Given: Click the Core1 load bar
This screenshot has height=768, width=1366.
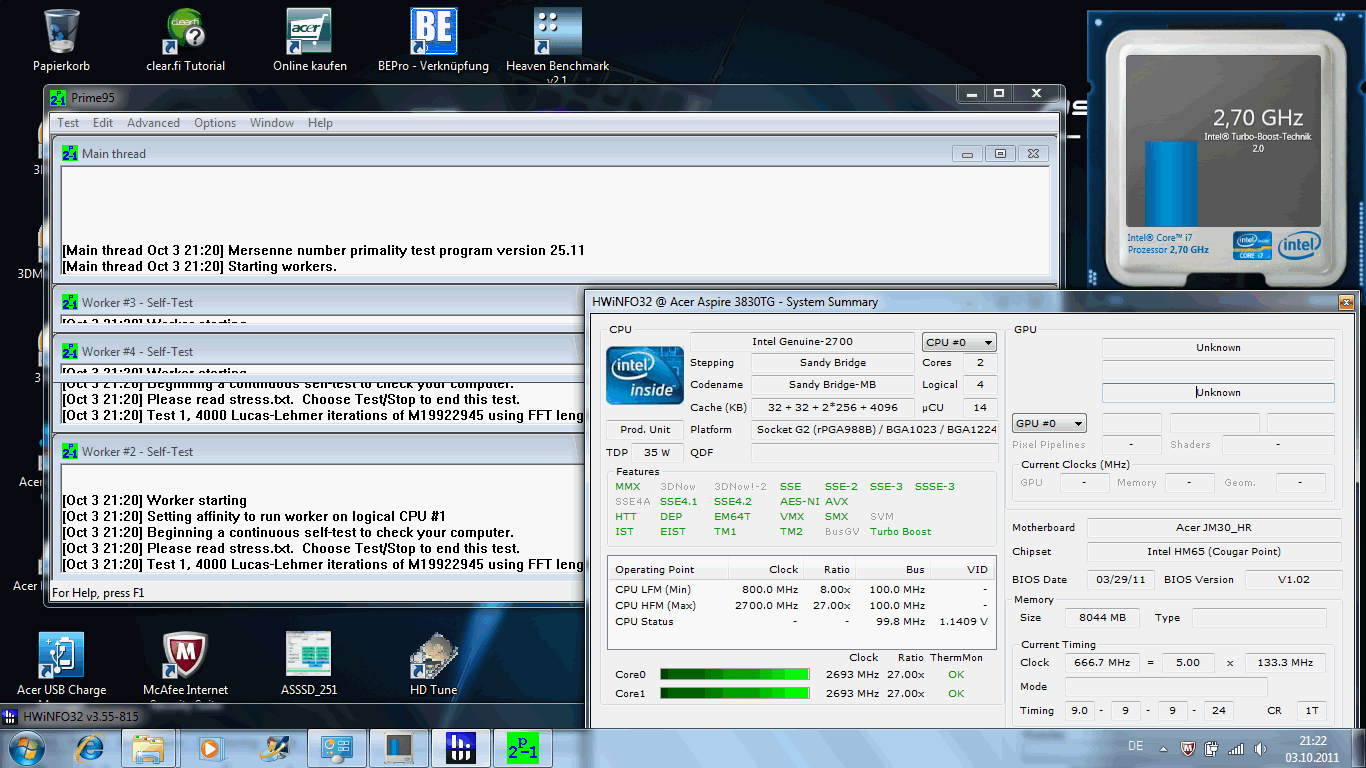Looking at the screenshot, I should 735,693.
